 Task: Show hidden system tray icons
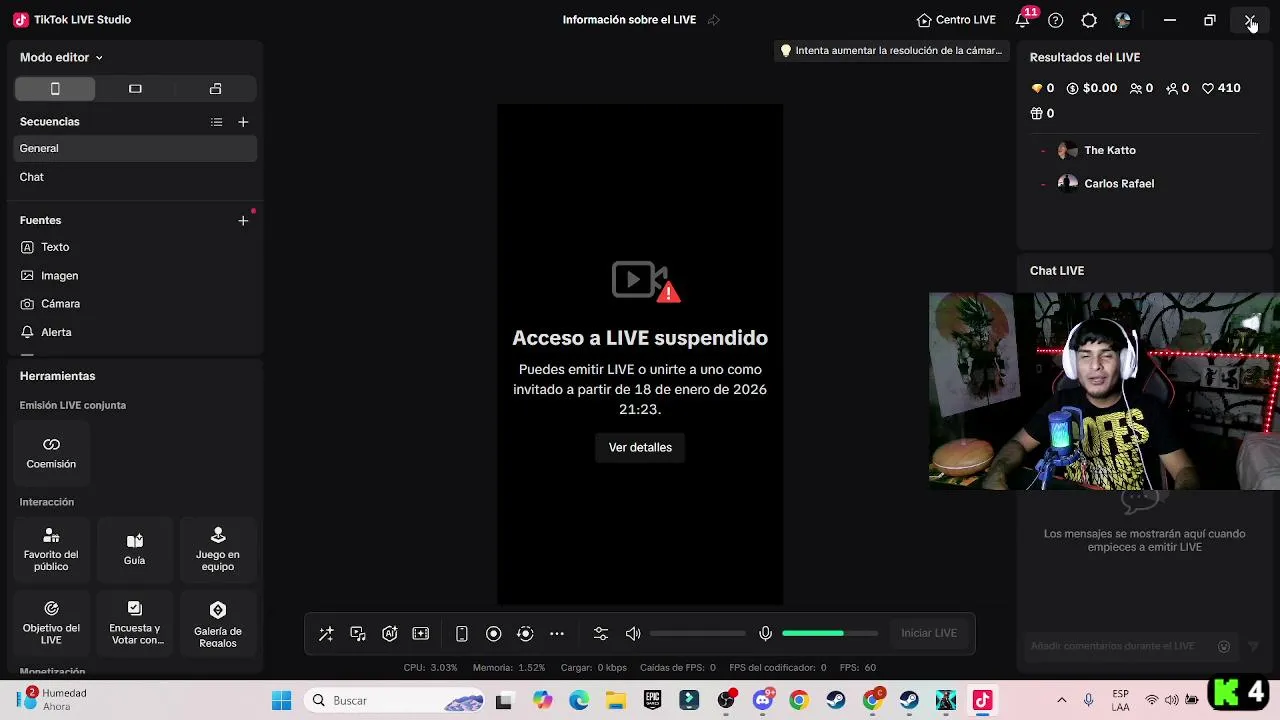(x=1061, y=701)
